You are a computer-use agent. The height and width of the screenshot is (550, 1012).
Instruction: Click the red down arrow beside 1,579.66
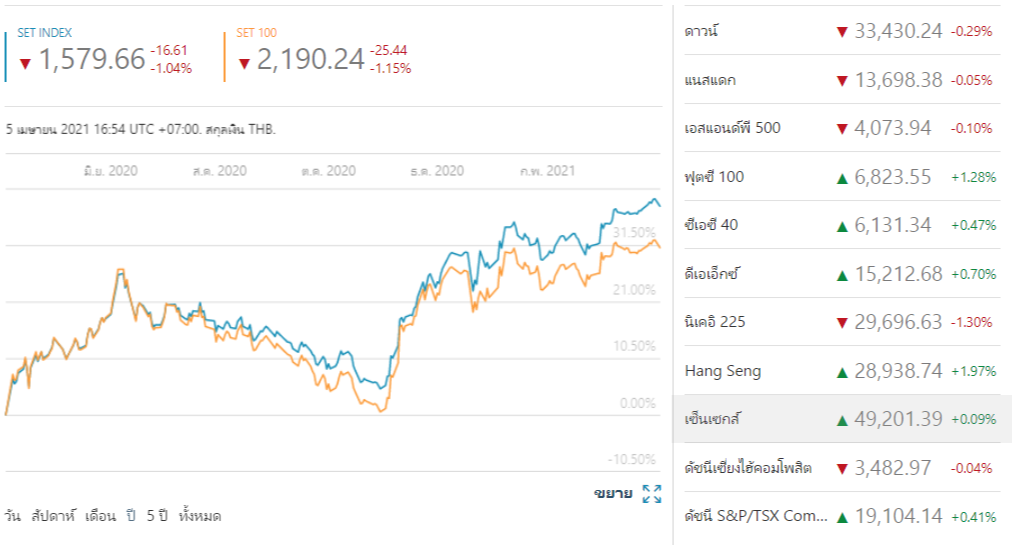(25, 64)
